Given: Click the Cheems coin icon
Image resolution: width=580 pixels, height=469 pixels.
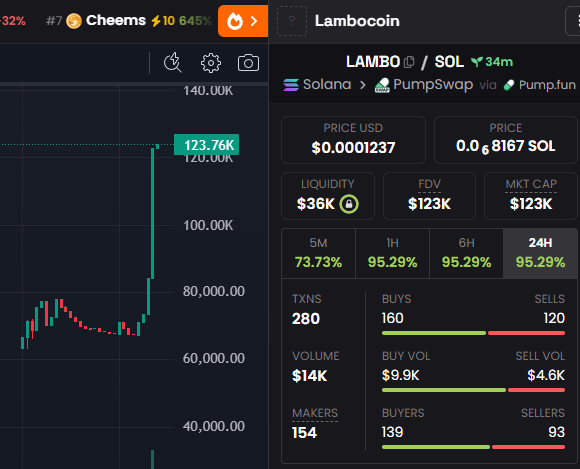Looking at the screenshot, I should (74, 21).
